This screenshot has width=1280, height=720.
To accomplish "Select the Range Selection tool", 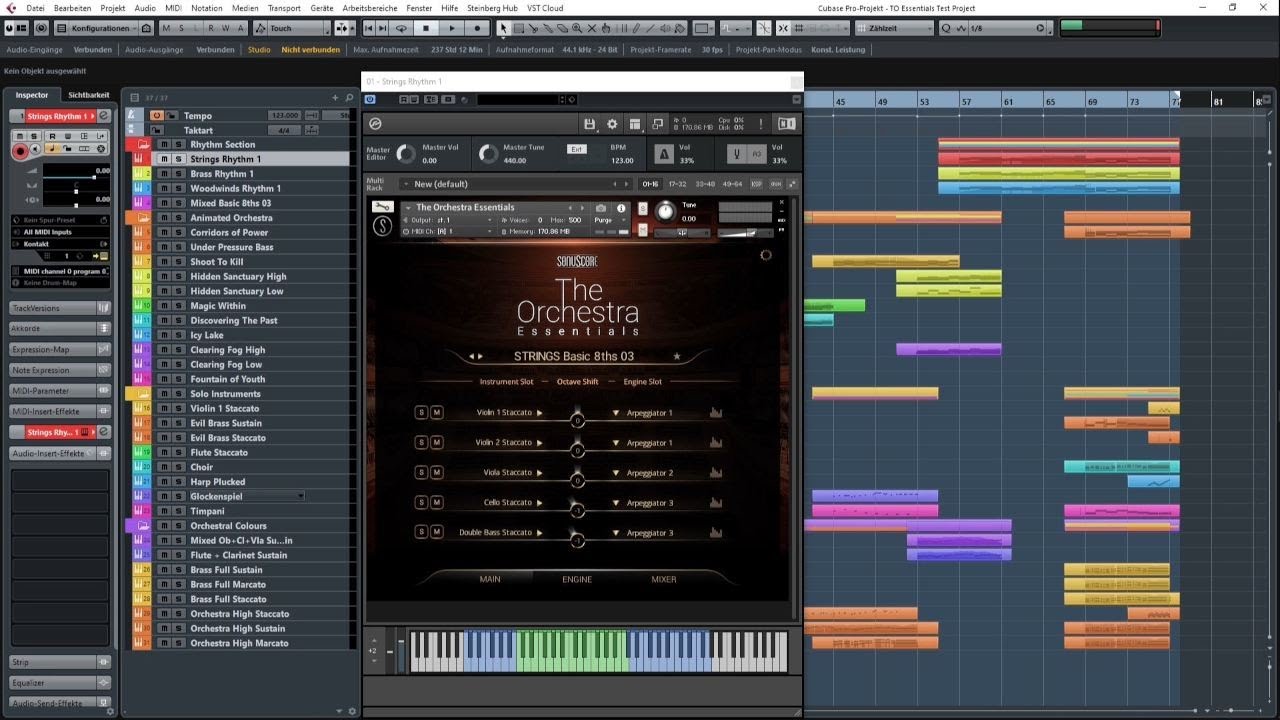I will (518, 28).
